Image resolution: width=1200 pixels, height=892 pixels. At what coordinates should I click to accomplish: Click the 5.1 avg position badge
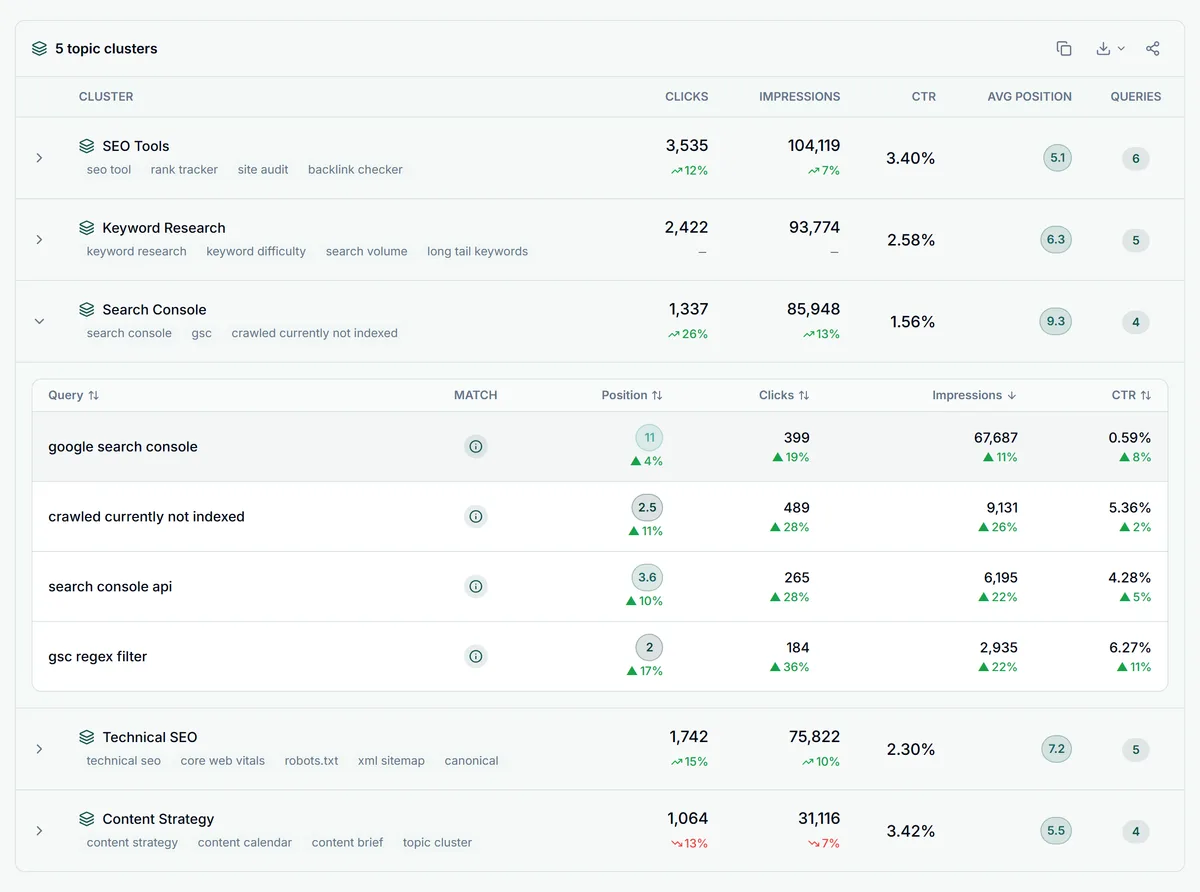(1057, 158)
